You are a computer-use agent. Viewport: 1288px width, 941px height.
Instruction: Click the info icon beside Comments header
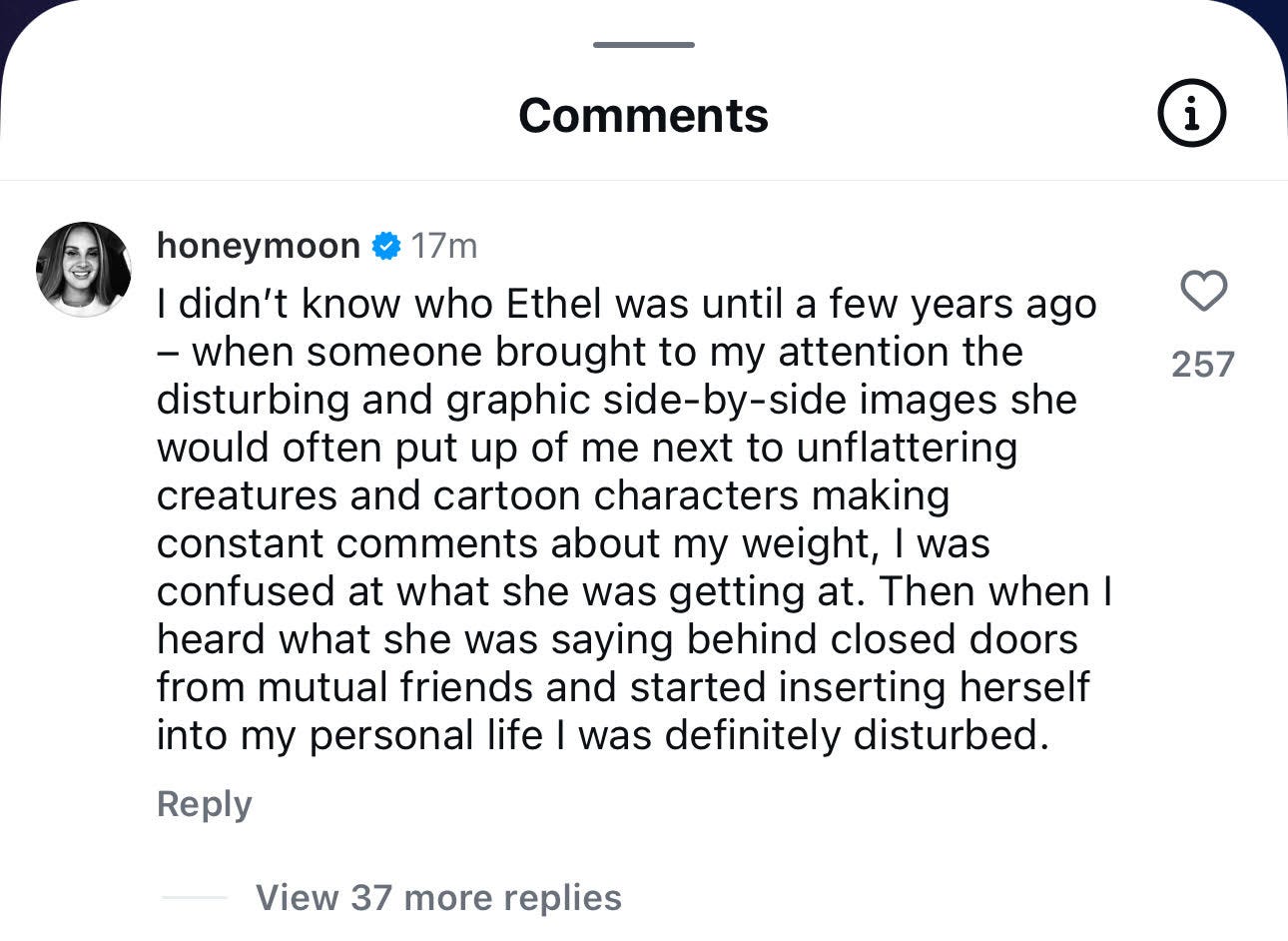(1192, 112)
